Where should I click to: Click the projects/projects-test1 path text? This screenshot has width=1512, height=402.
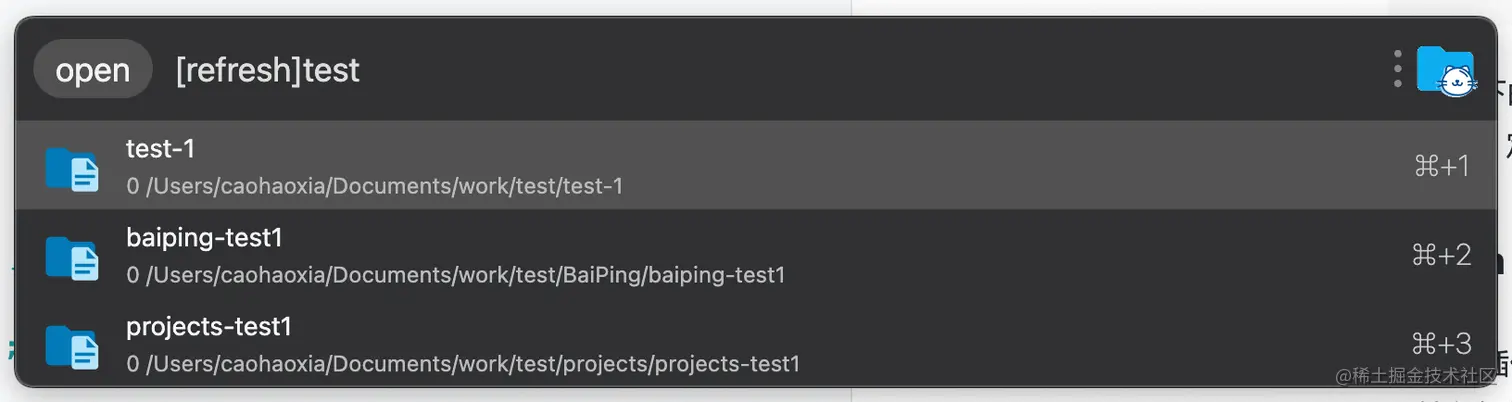pos(681,364)
